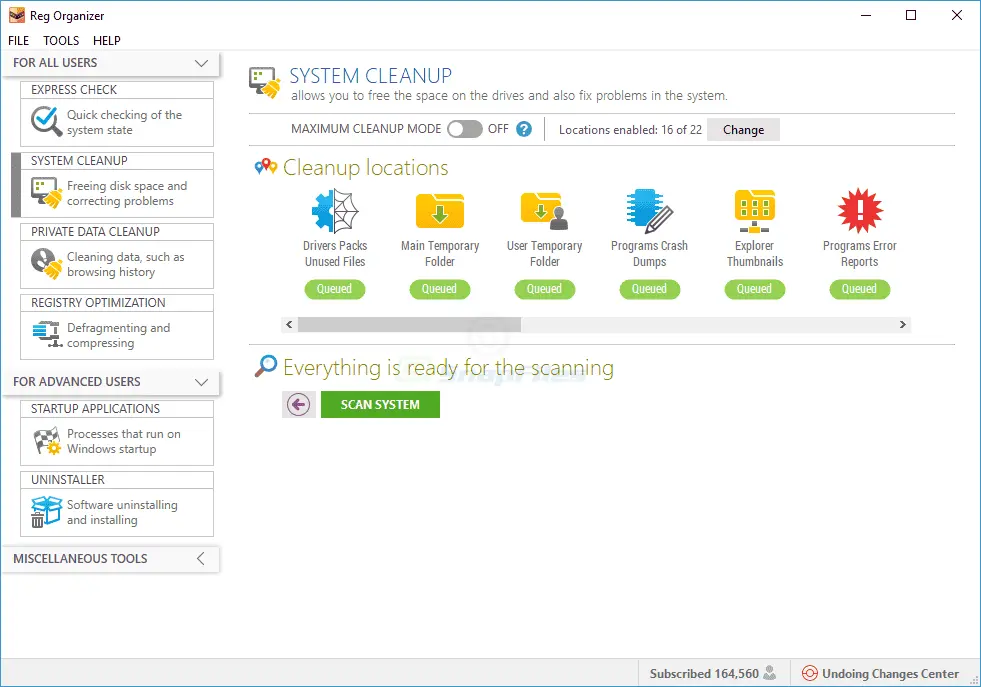
Task: Click the Everything is ready for the scanning text
Action: point(448,368)
